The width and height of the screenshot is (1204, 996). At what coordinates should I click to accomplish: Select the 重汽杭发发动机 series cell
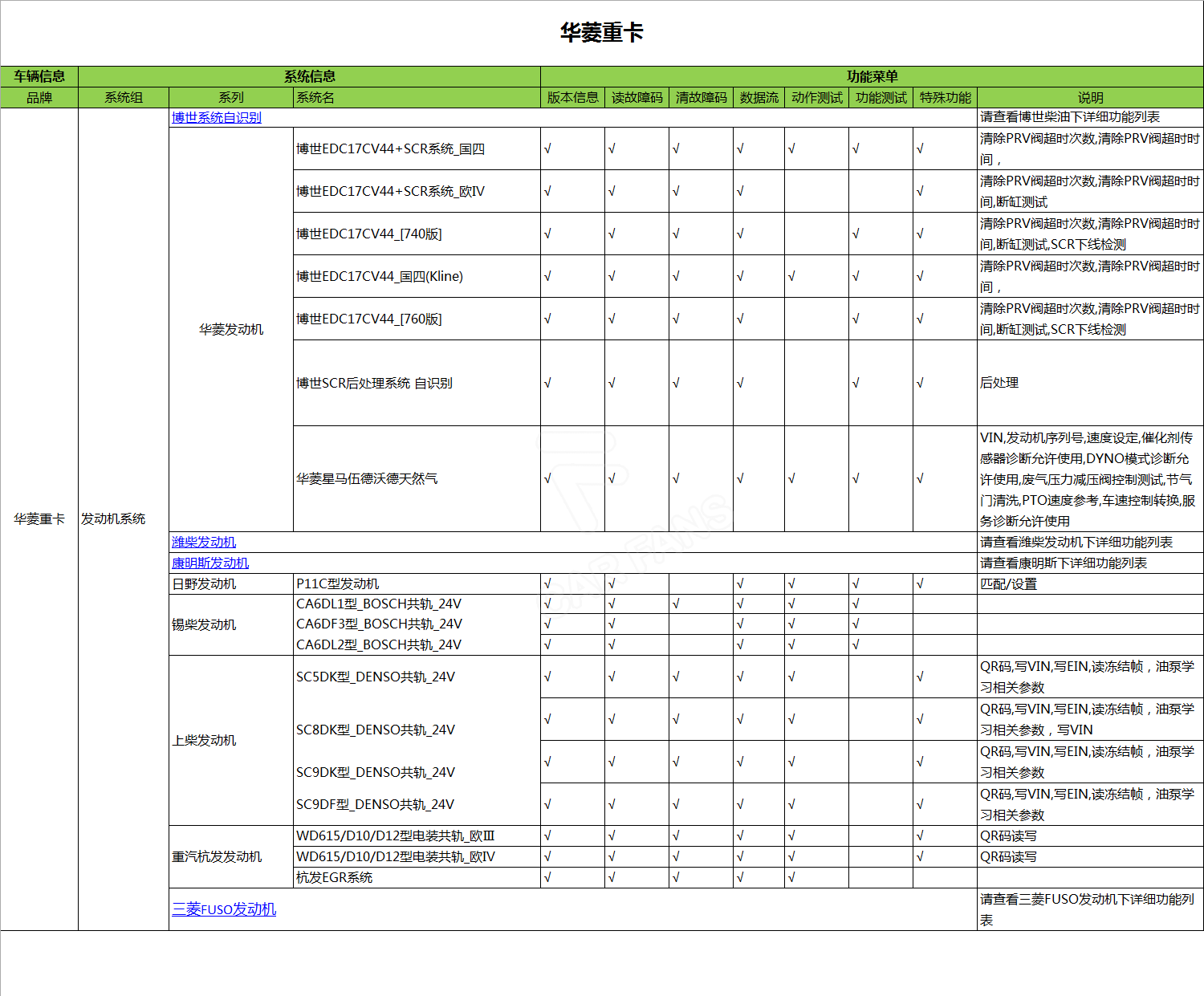tap(231, 856)
